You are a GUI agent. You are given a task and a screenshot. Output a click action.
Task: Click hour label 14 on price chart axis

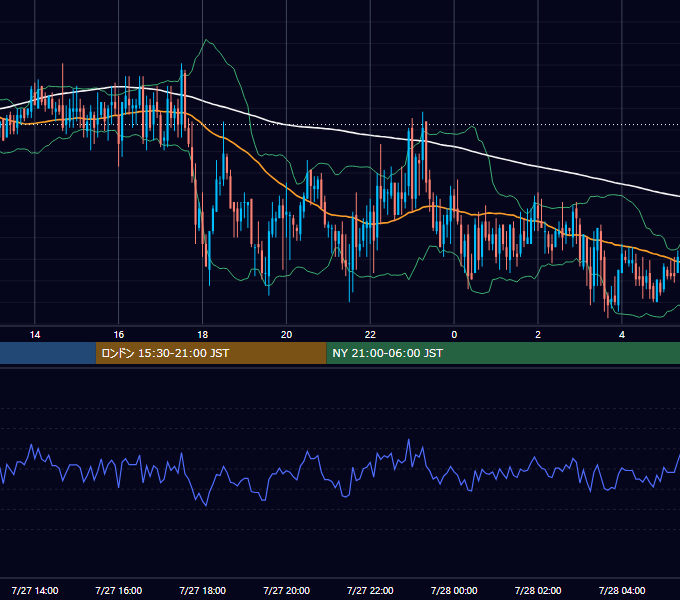[35, 335]
